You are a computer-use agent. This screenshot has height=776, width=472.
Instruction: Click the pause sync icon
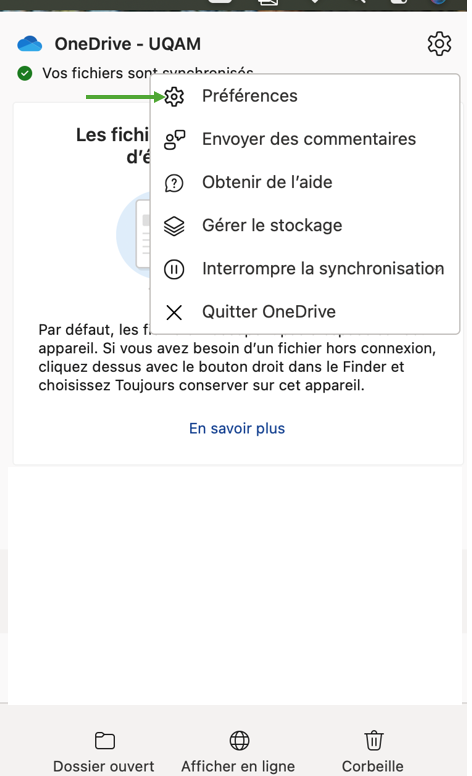click(x=174, y=269)
